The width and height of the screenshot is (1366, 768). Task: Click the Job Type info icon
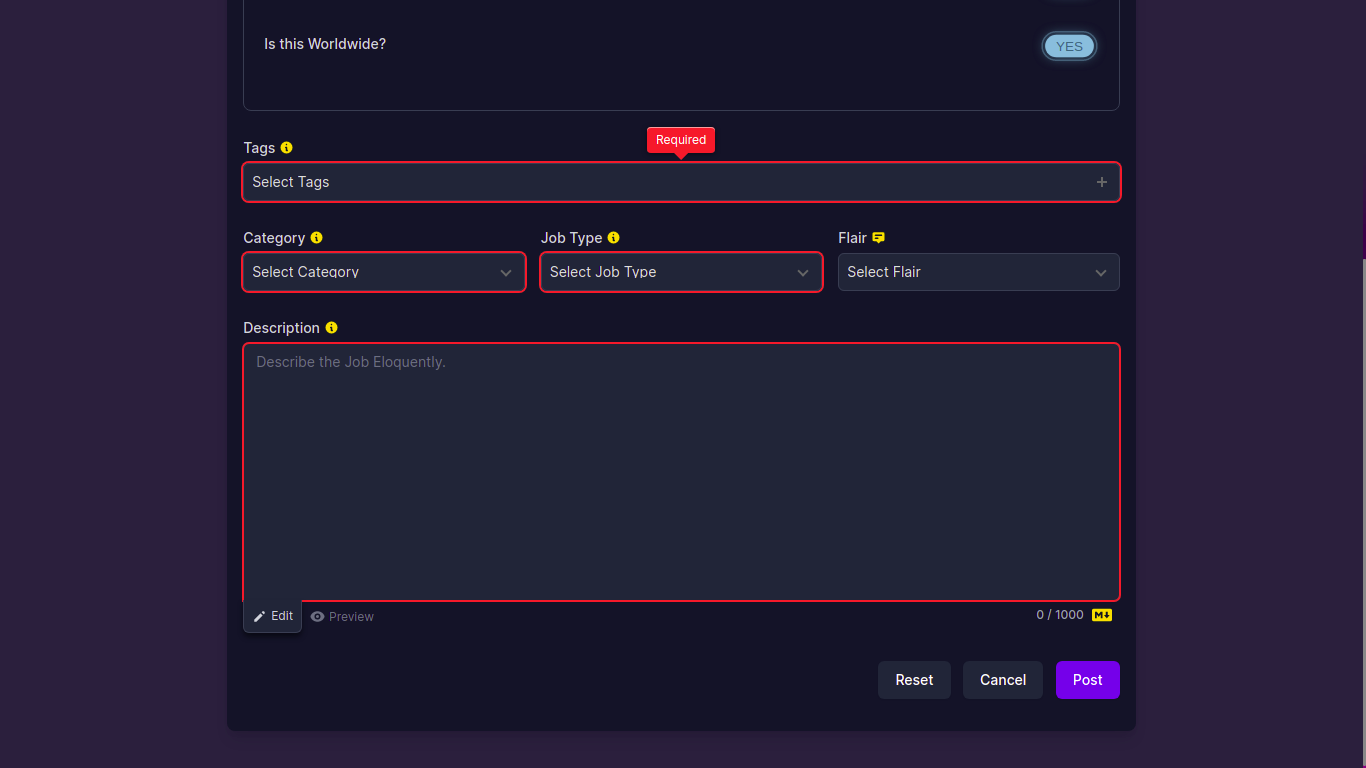pyautogui.click(x=613, y=237)
